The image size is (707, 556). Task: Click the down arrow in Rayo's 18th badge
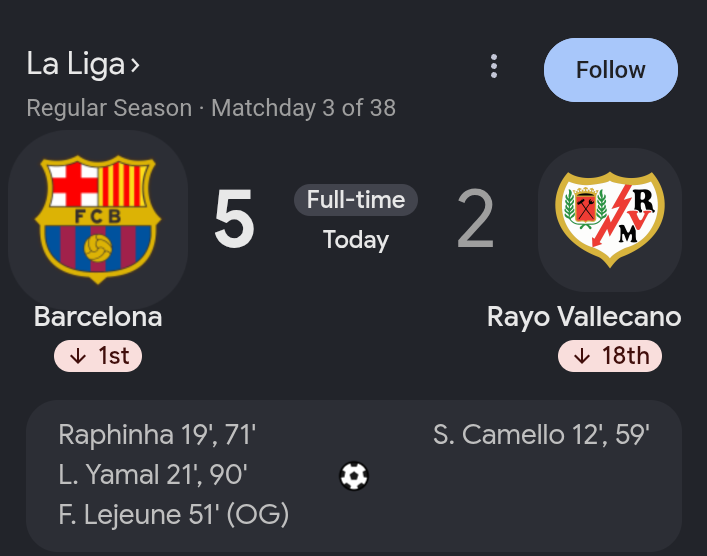[x=582, y=356]
